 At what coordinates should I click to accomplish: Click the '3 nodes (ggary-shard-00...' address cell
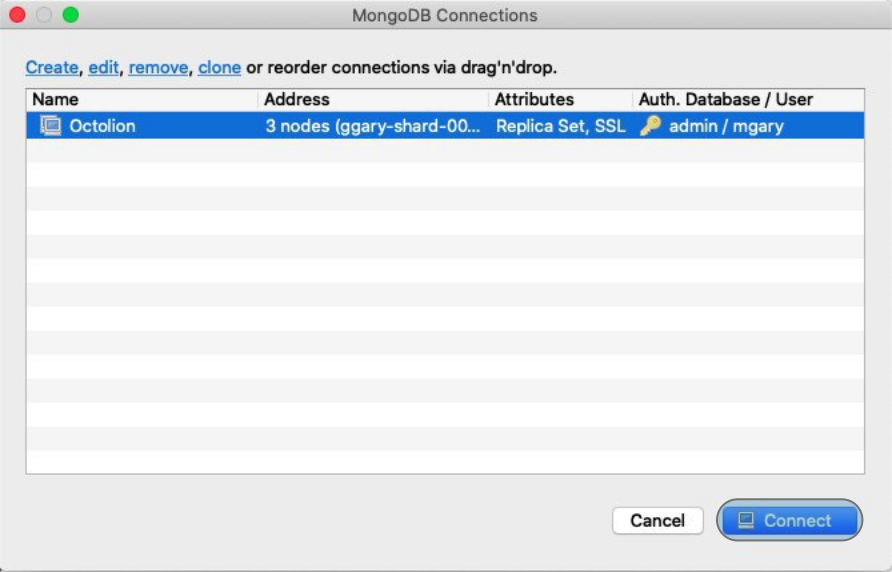pyautogui.click(x=373, y=126)
